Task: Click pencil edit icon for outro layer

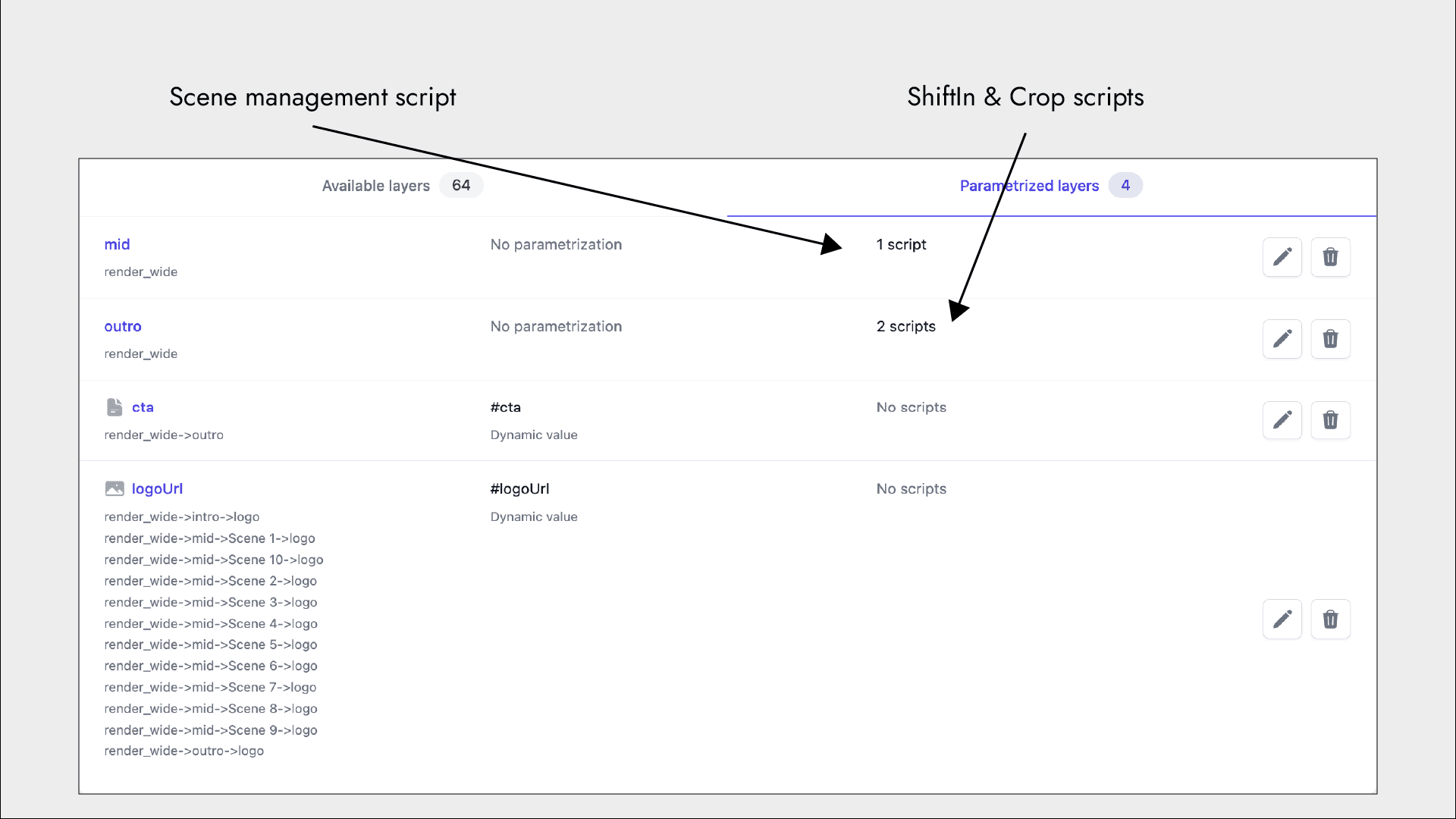Action: click(1282, 338)
